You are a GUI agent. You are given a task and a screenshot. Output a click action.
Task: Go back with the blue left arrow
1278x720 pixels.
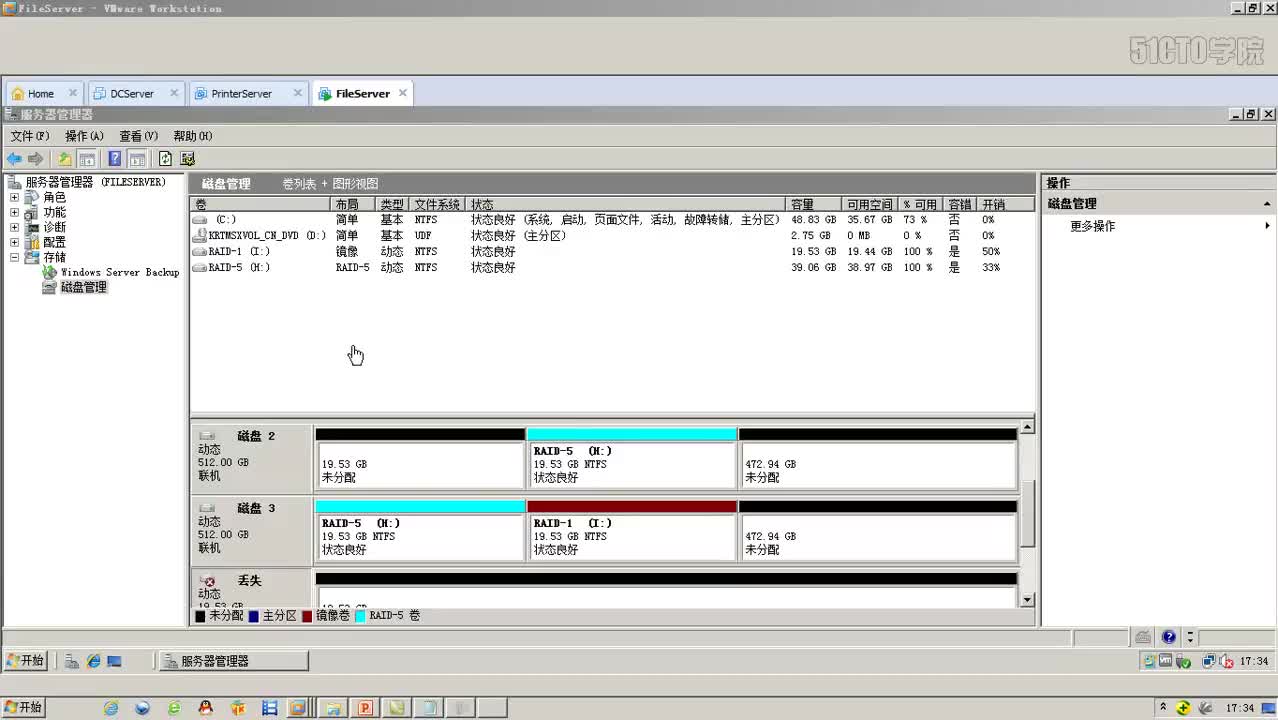[14, 159]
